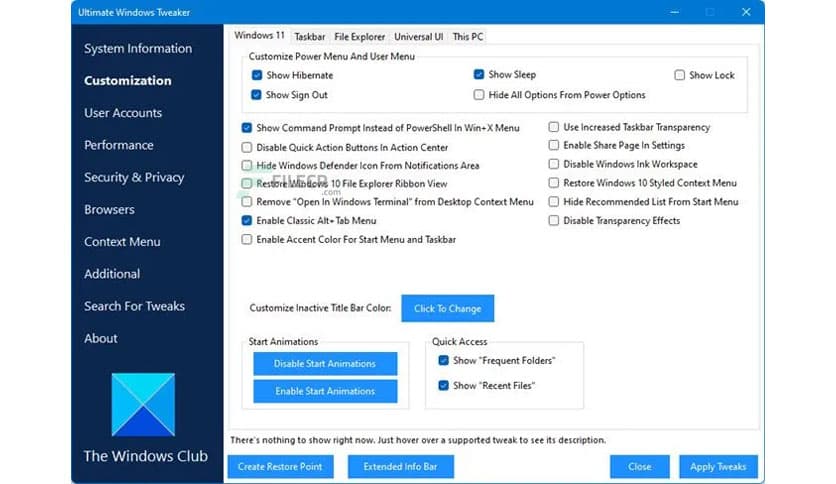Open the This PC tab
The width and height of the screenshot is (836, 484).
468,37
